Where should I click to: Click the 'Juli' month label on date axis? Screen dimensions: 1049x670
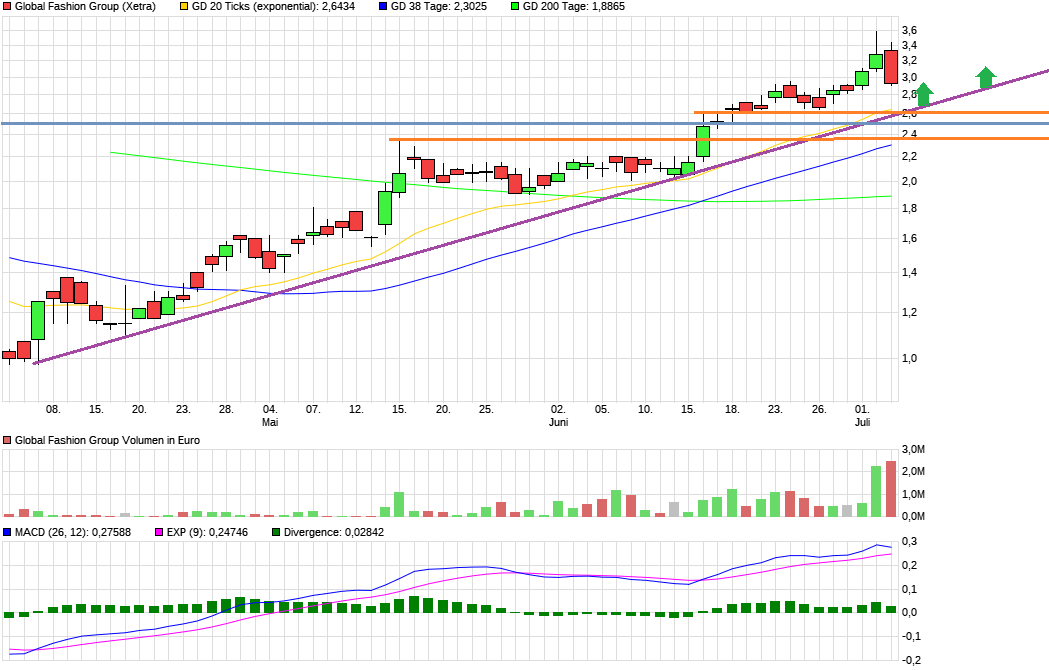pyautogui.click(x=862, y=423)
